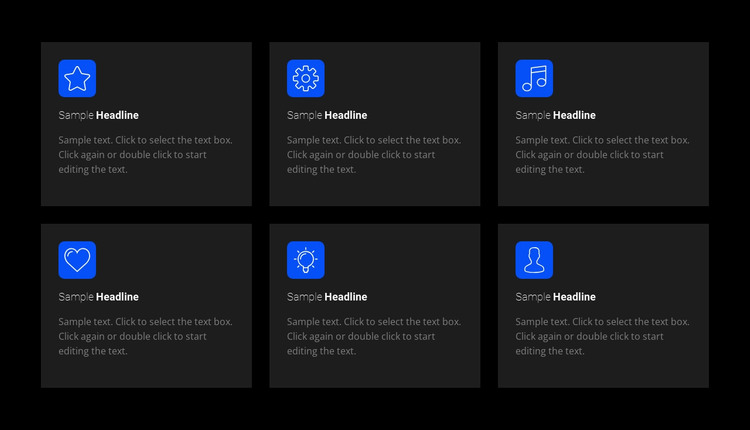Click the music note icon
Image resolution: width=750 pixels, height=430 pixels.
[534, 78]
